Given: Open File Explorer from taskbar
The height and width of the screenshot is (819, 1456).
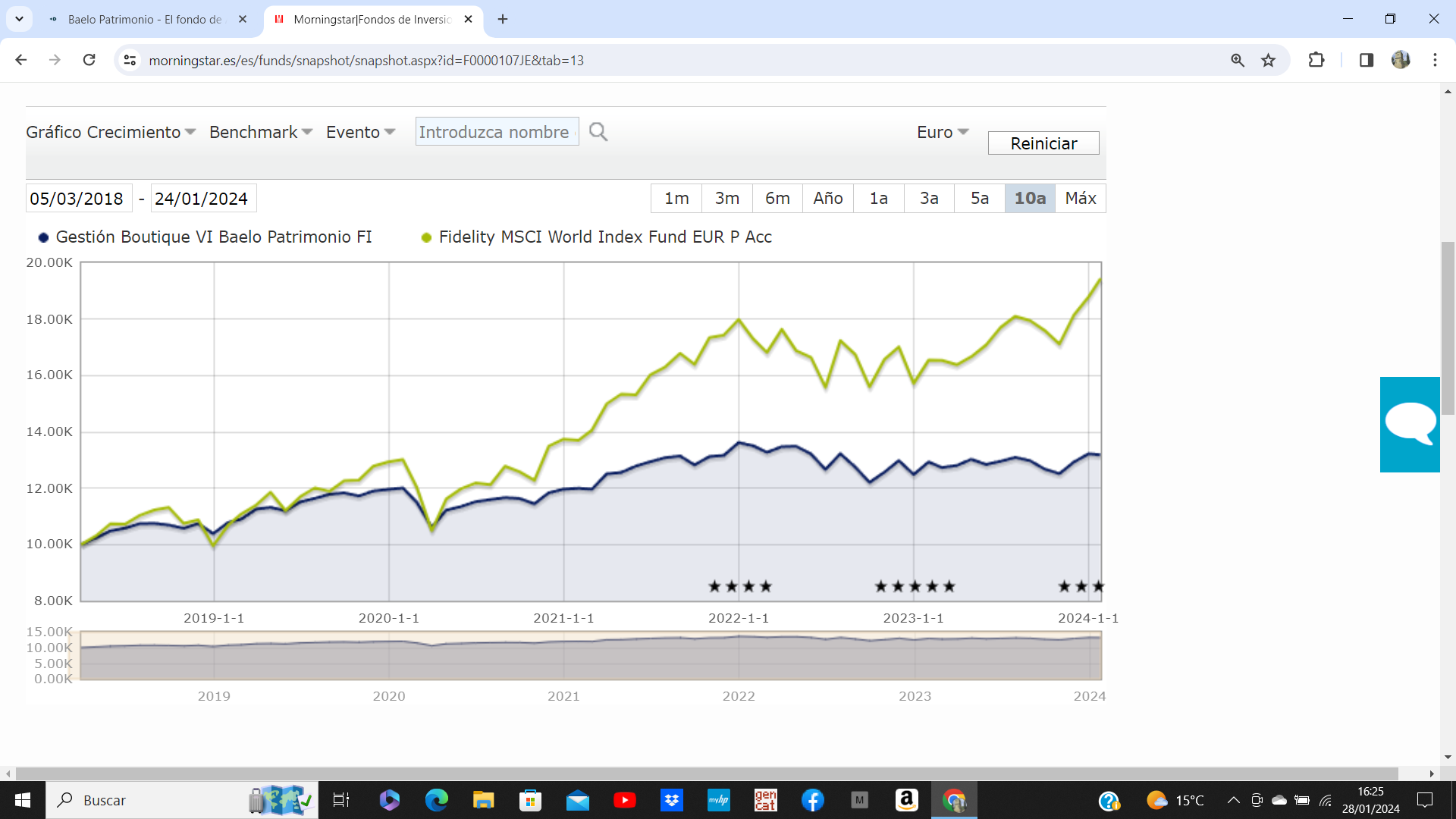Looking at the screenshot, I should pyautogui.click(x=483, y=800).
